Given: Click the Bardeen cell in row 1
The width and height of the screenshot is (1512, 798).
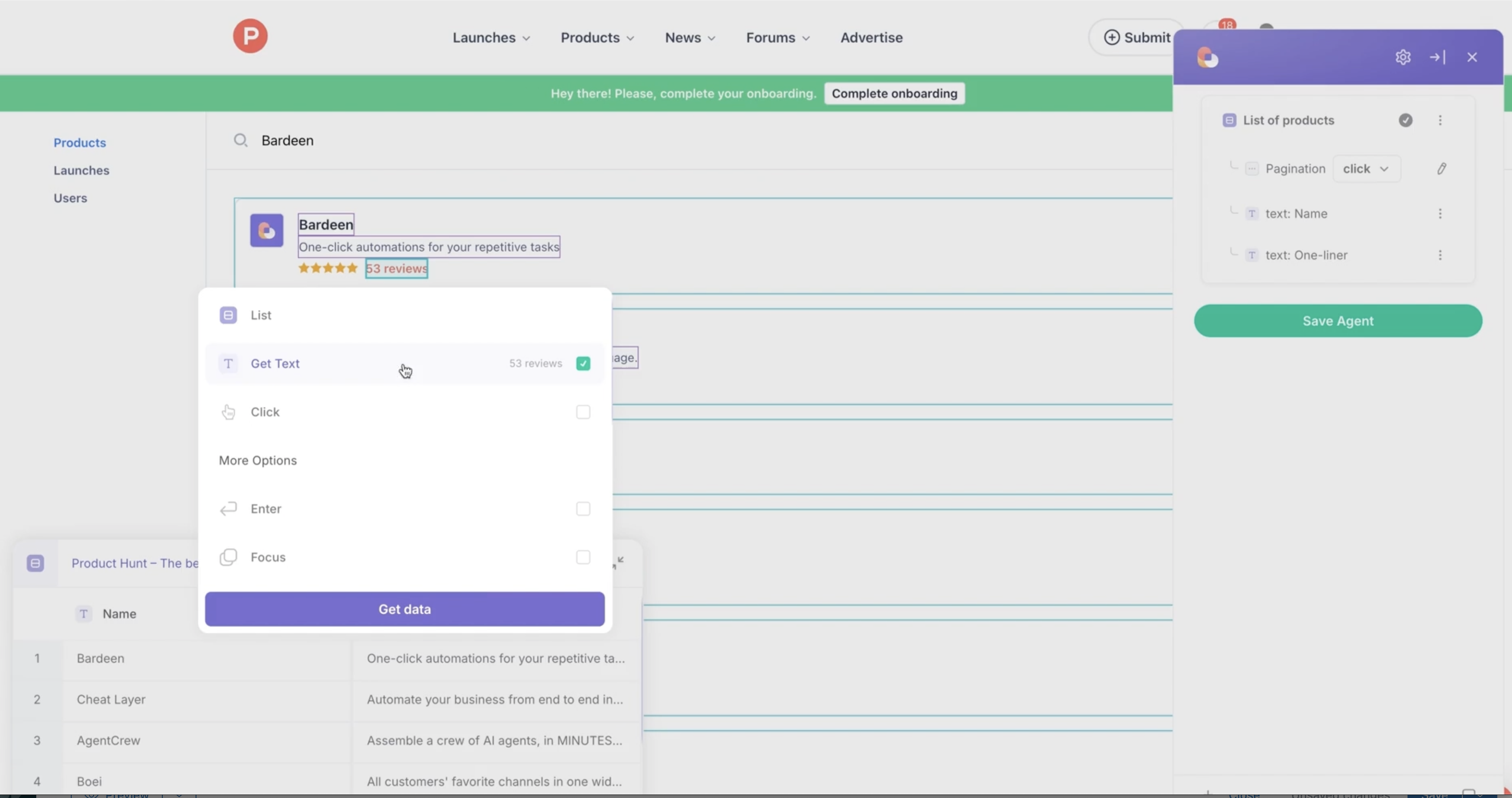Looking at the screenshot, I should point(207,659).
